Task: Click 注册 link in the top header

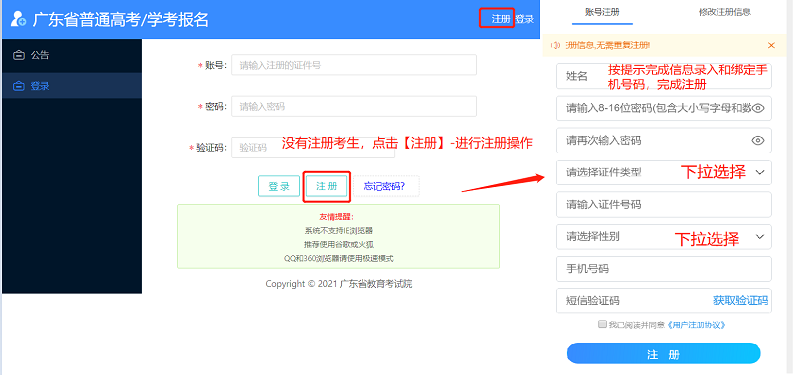Action: [501, 19]
